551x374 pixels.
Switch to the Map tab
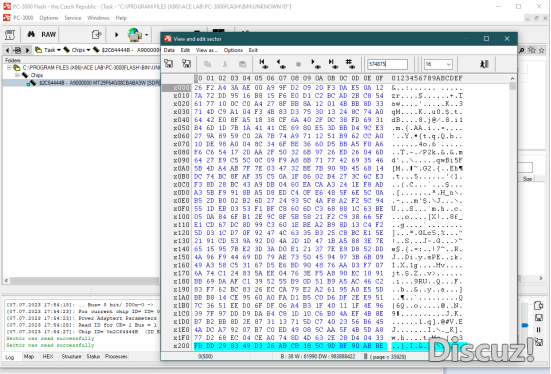(x=29, y=356)
